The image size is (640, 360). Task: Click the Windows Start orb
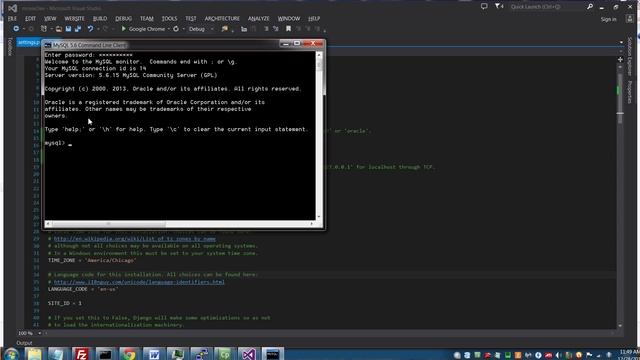tap(10, 354)
